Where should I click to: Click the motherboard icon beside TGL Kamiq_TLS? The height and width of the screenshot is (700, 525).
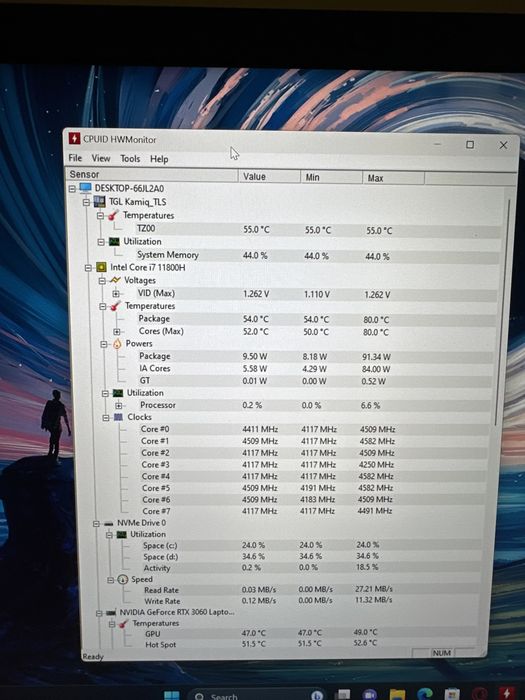click(x=100, y=202)
